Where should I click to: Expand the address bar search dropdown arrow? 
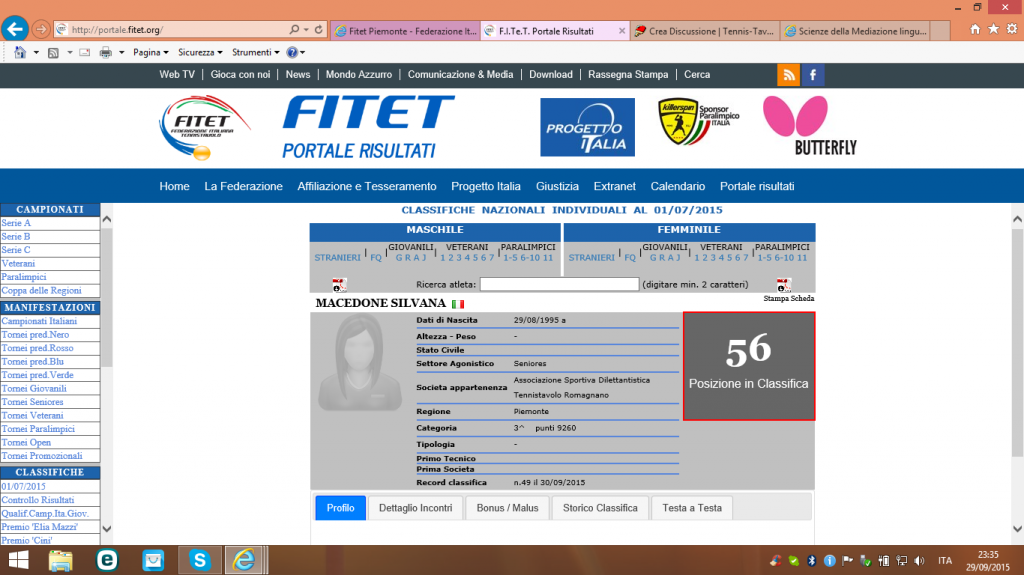[306, 29]
